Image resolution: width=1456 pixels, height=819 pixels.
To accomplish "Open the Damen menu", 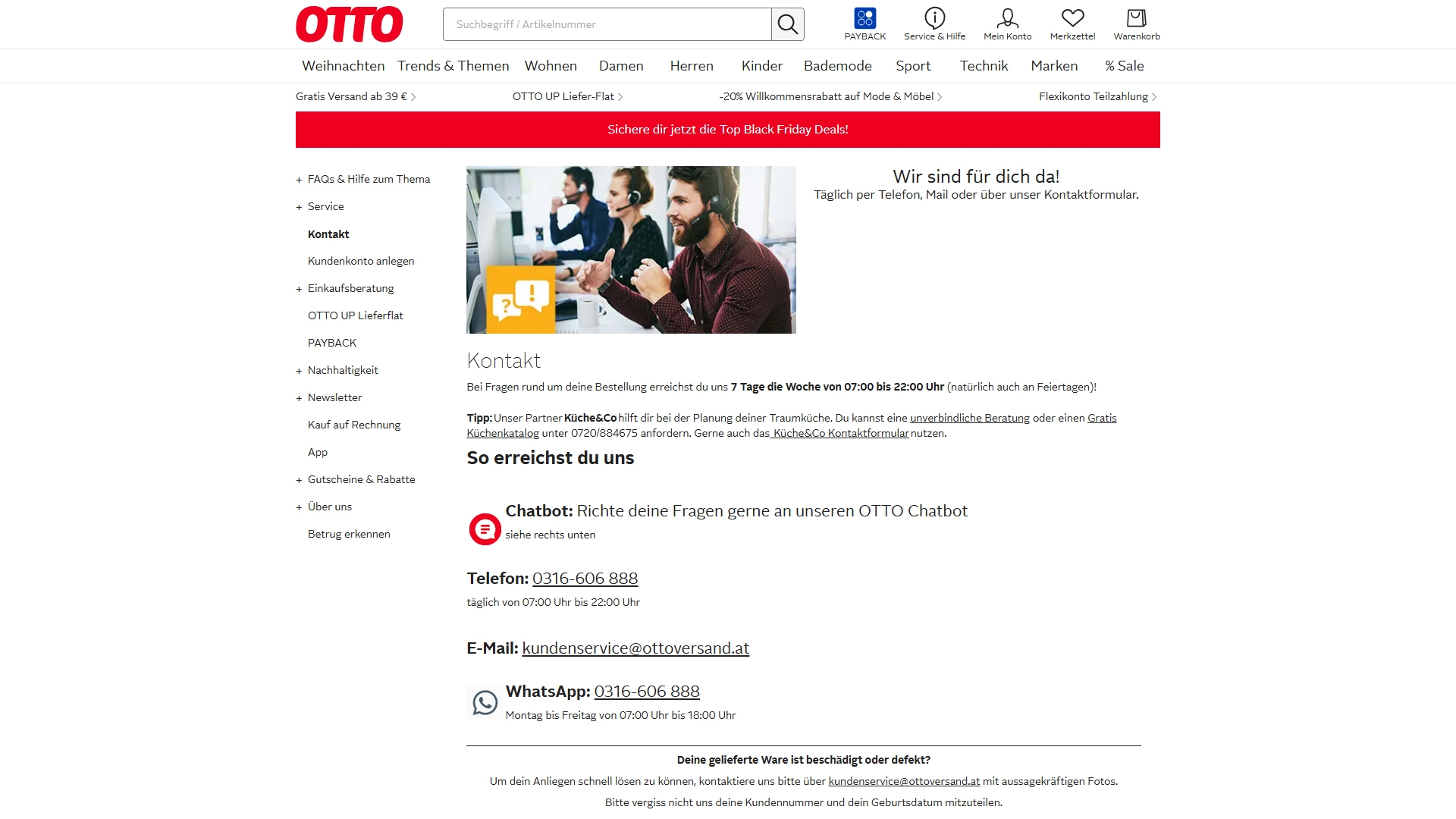I will [621, 66].
